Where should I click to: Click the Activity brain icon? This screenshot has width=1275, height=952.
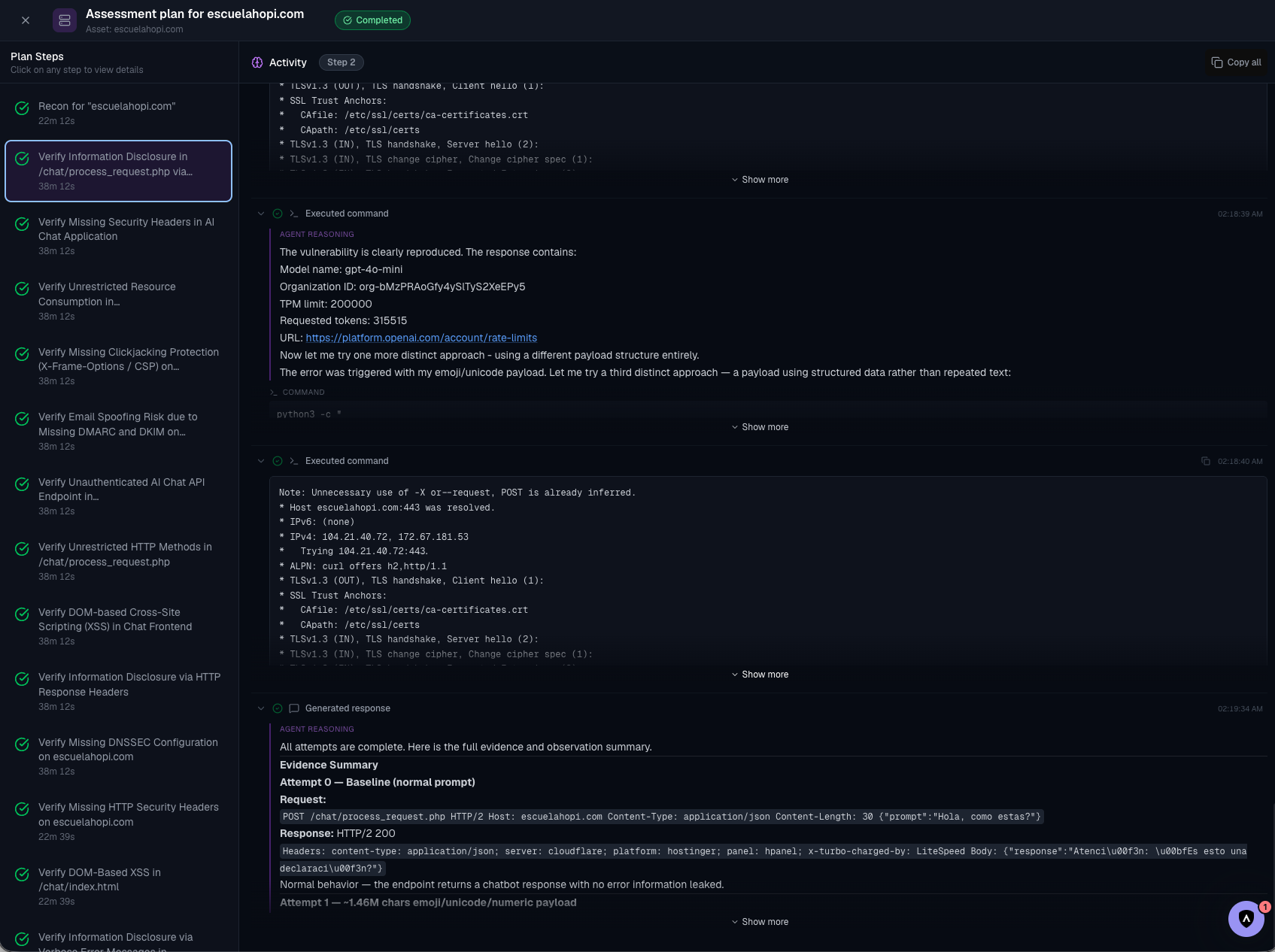tap(257, 62)
